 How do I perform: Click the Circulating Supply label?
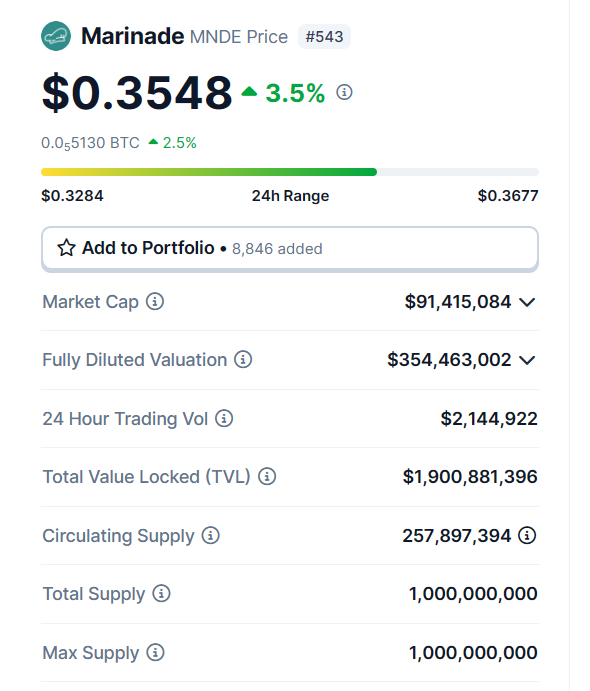point(118,536)
